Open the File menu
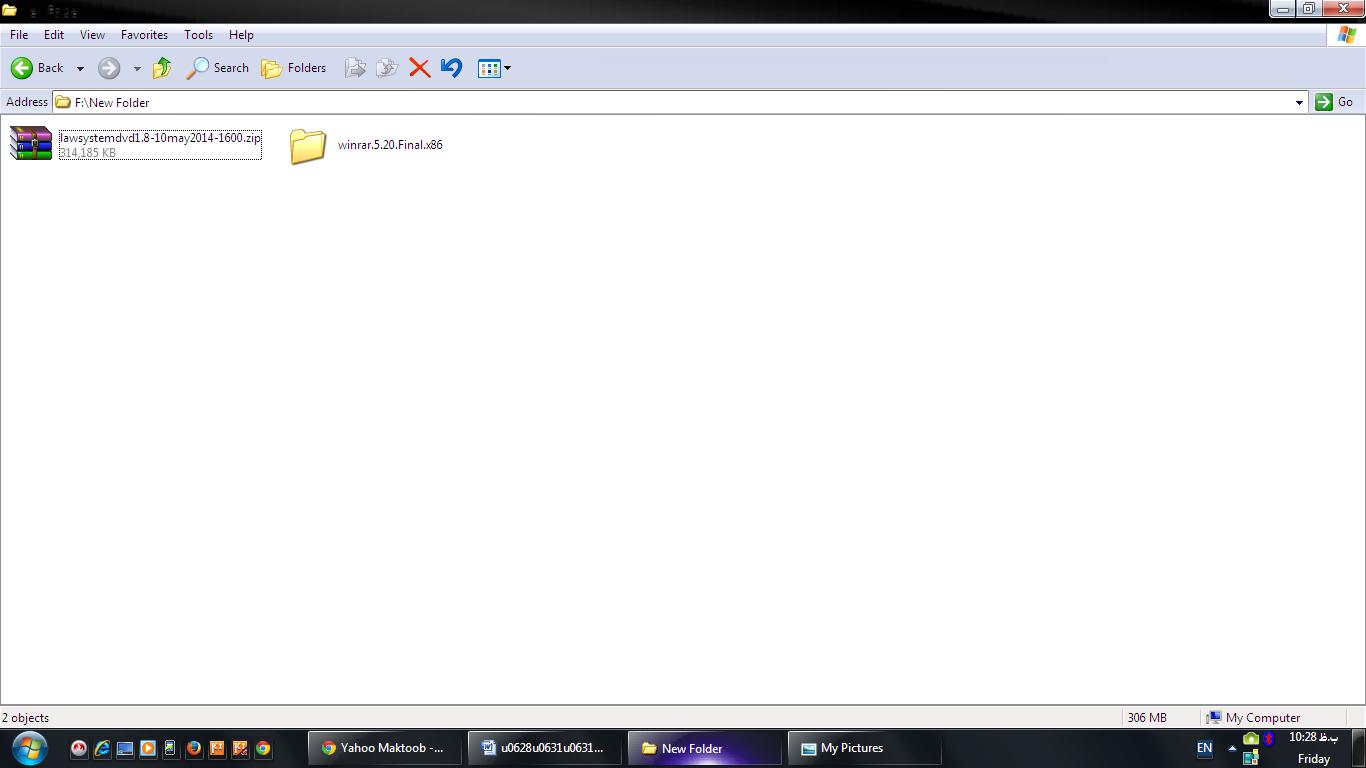The image size is (1366, 768). click(x=19, y=34)
